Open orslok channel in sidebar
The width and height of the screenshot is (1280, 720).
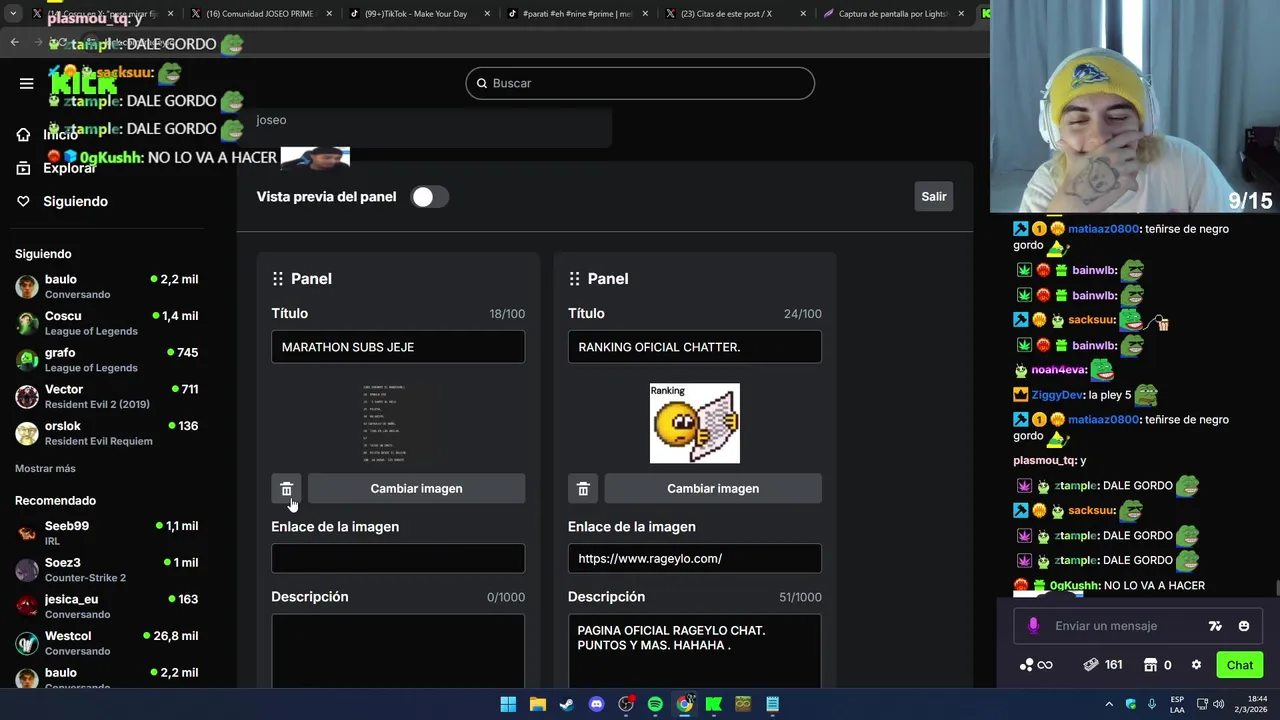[106, 433]
